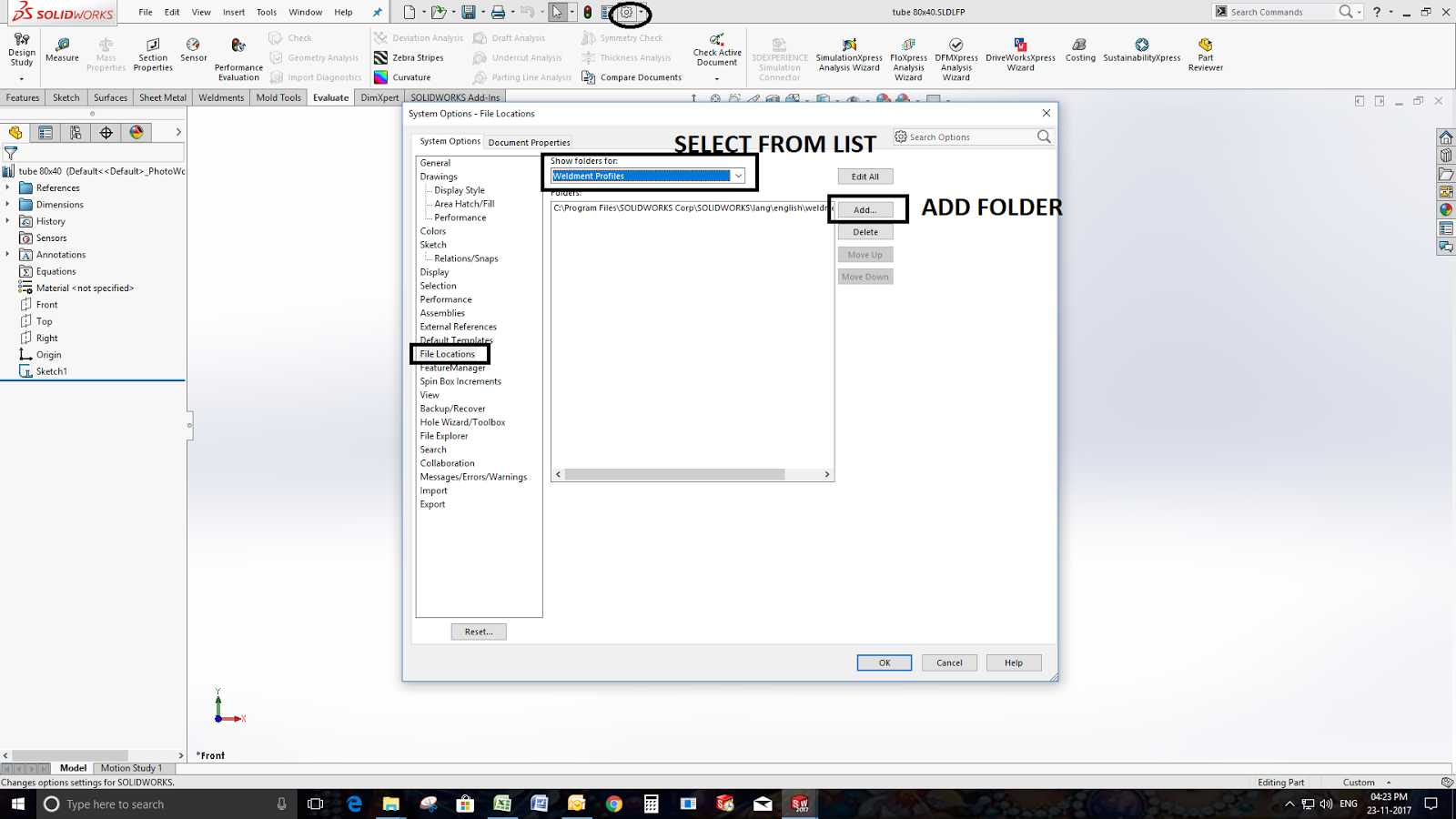Open the Tools menu
Image resolution: width=1456 pixels, height=819 pixels.
coord(266,12)
